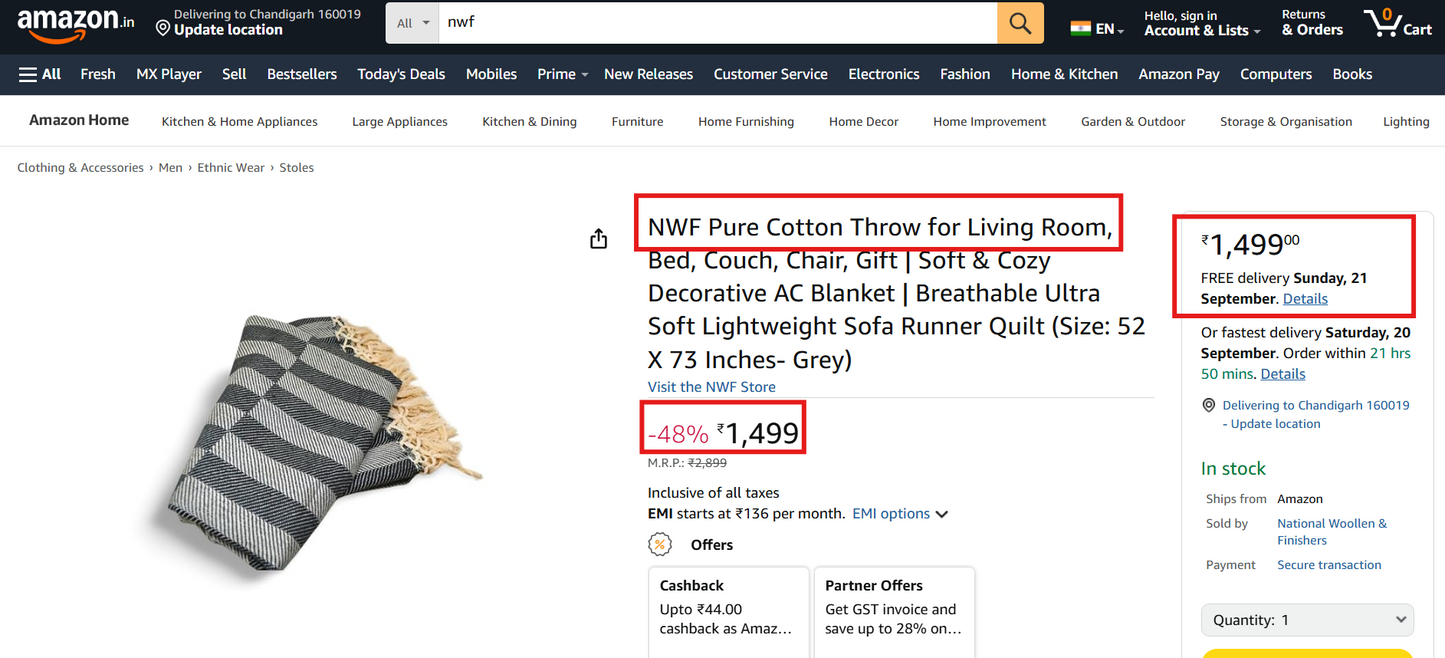Click the Offers percent badge icon
Viewport: 1445px width, 658px height.
click(660, 545)
